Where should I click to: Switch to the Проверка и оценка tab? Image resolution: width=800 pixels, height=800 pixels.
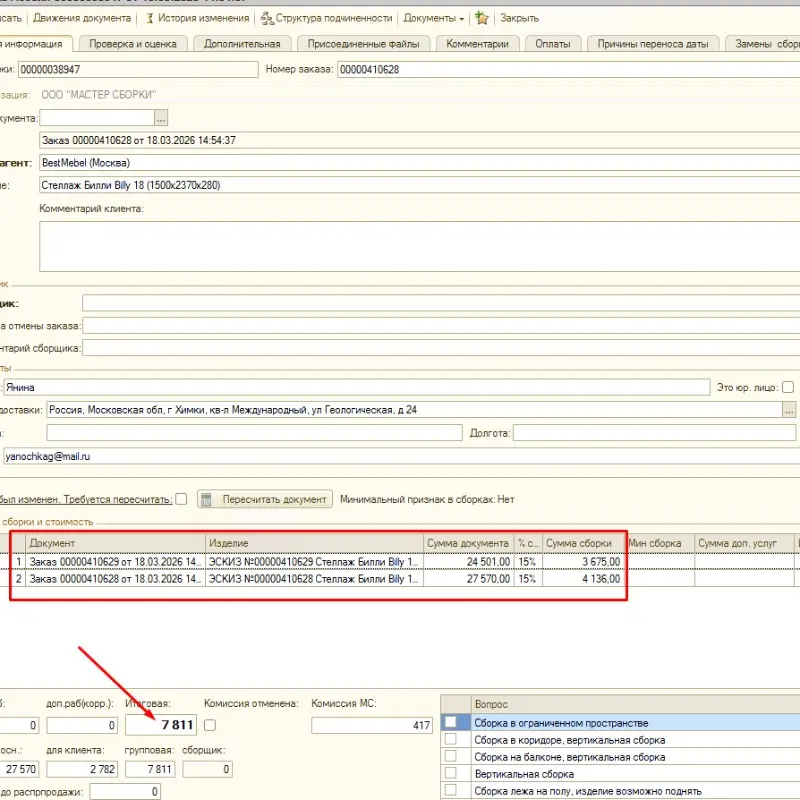(132, 44)
